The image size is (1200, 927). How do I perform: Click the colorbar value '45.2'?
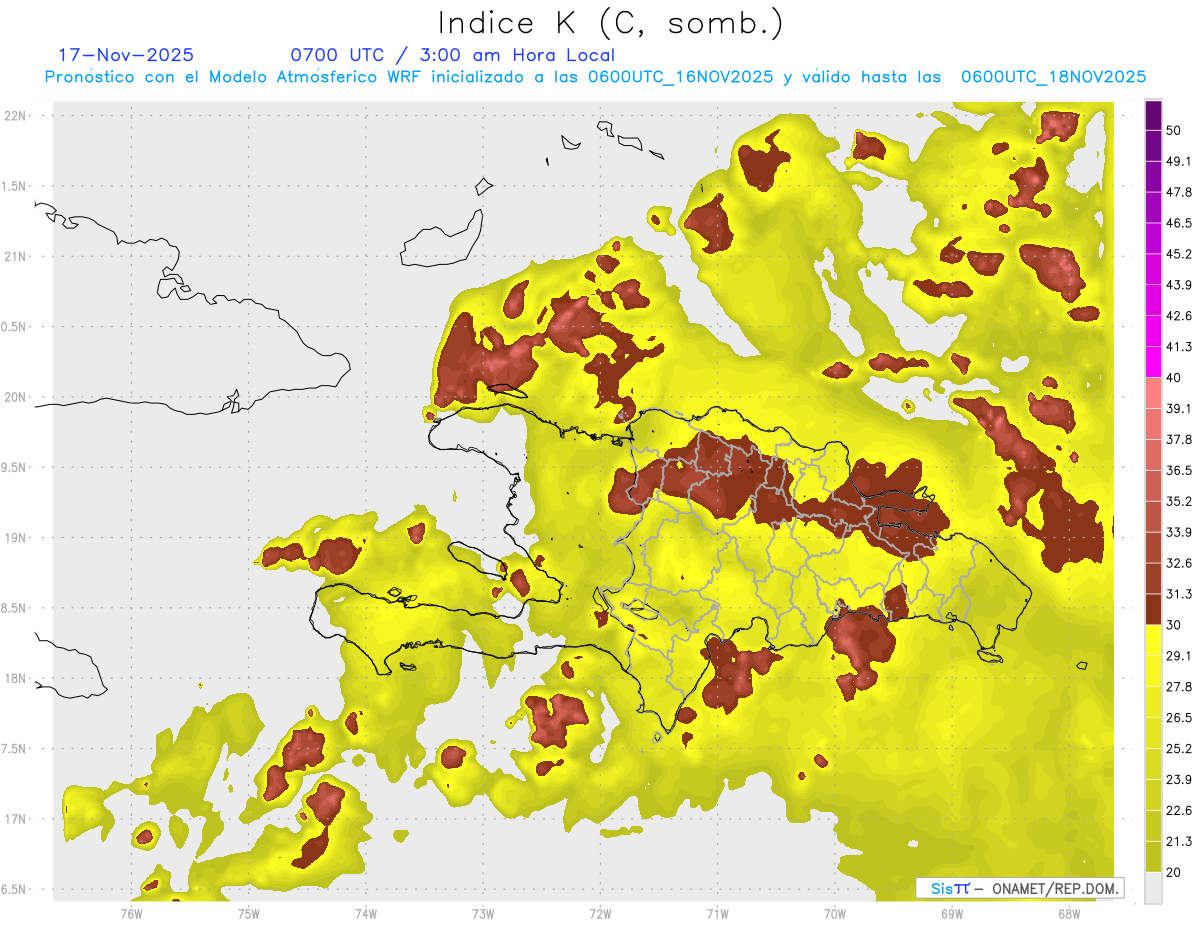[x=1179, y=254]
